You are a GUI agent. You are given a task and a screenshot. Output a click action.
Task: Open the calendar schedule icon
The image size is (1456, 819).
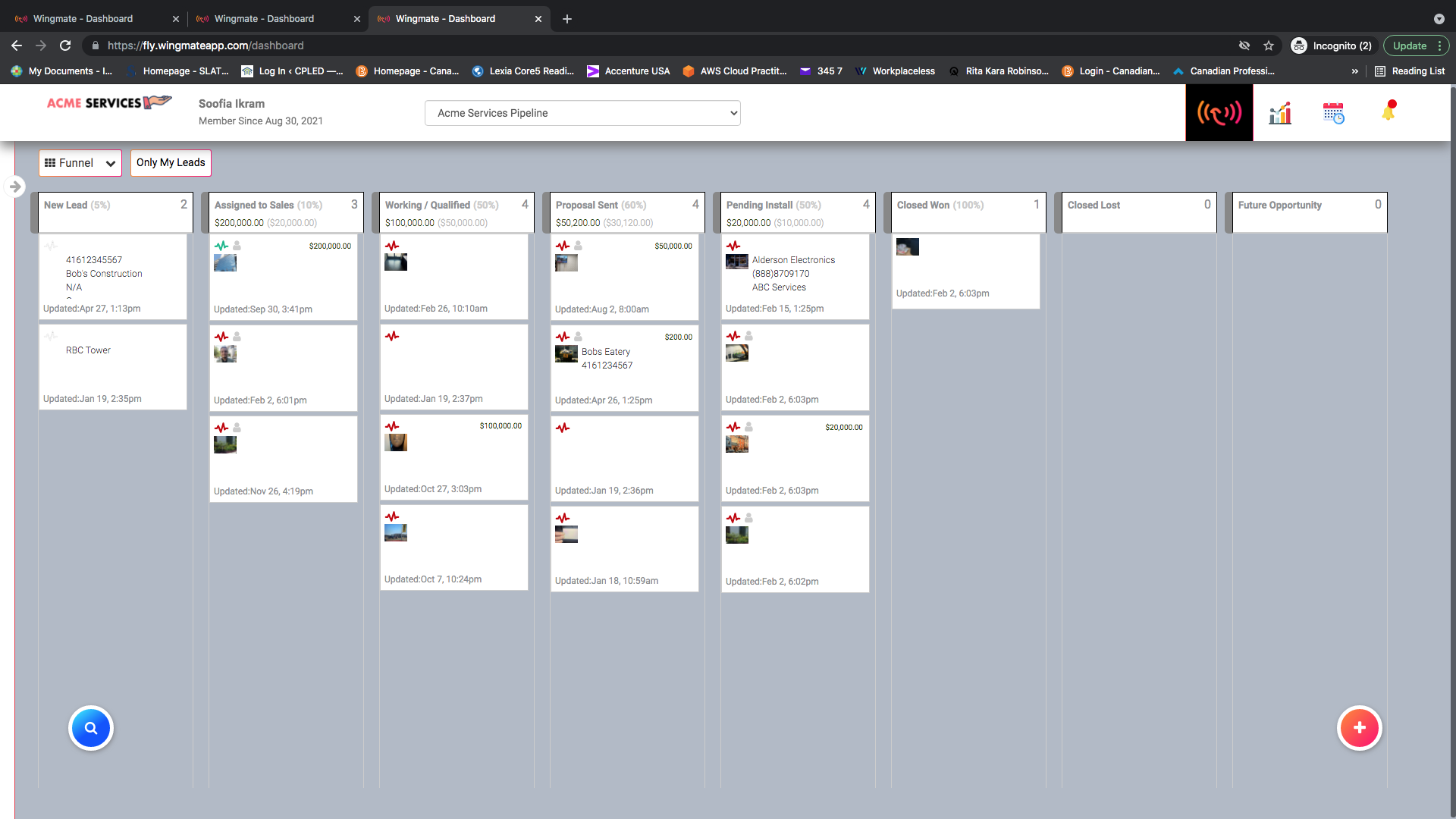(x=1333, y=113)
